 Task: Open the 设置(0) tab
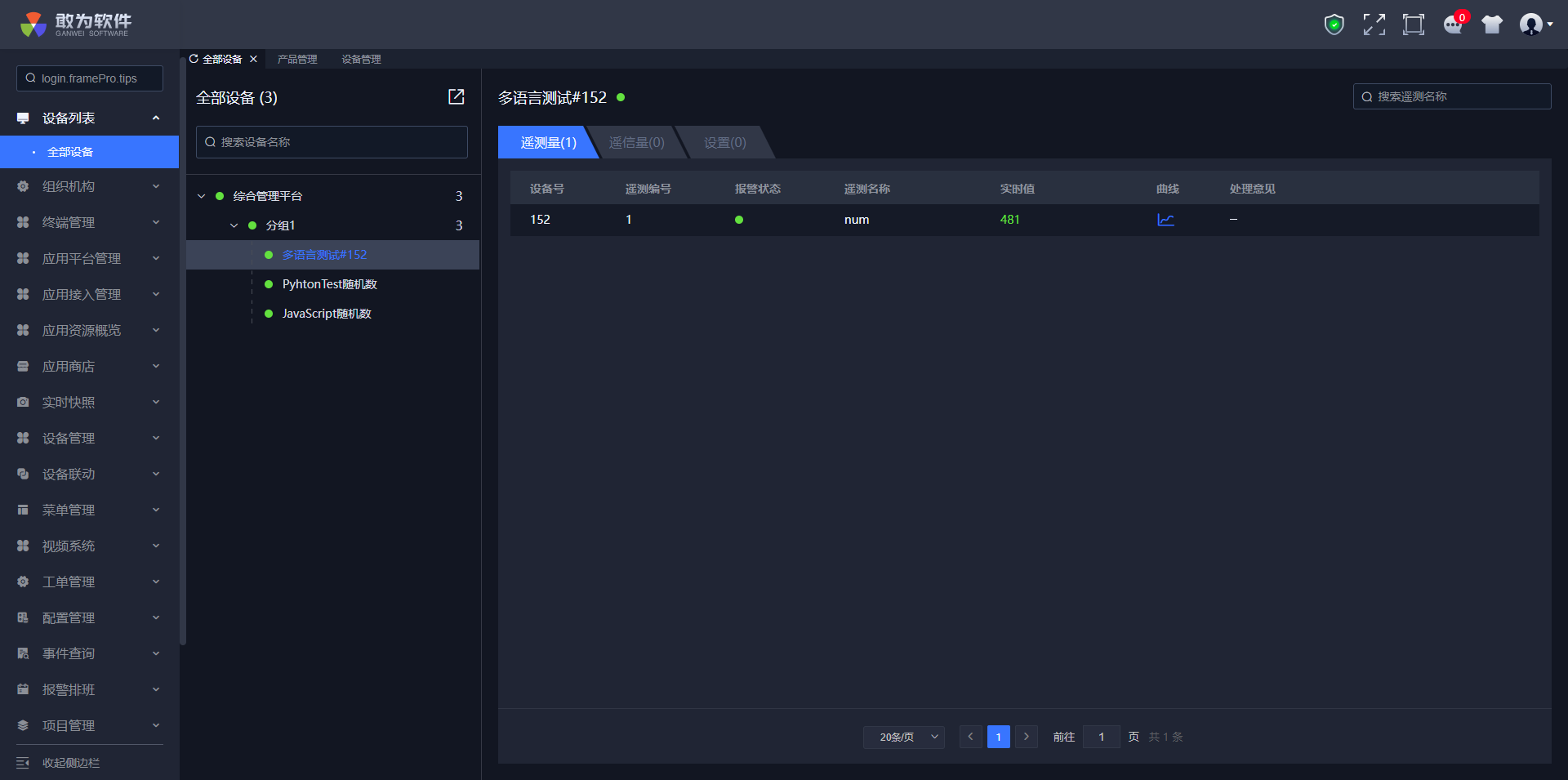tap(724, 143)
